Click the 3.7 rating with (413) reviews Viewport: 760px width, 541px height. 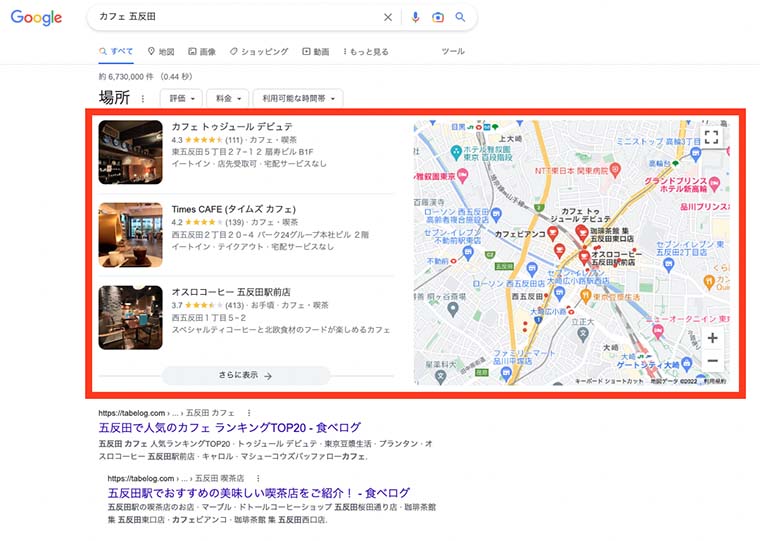click(x=207, y=305)
